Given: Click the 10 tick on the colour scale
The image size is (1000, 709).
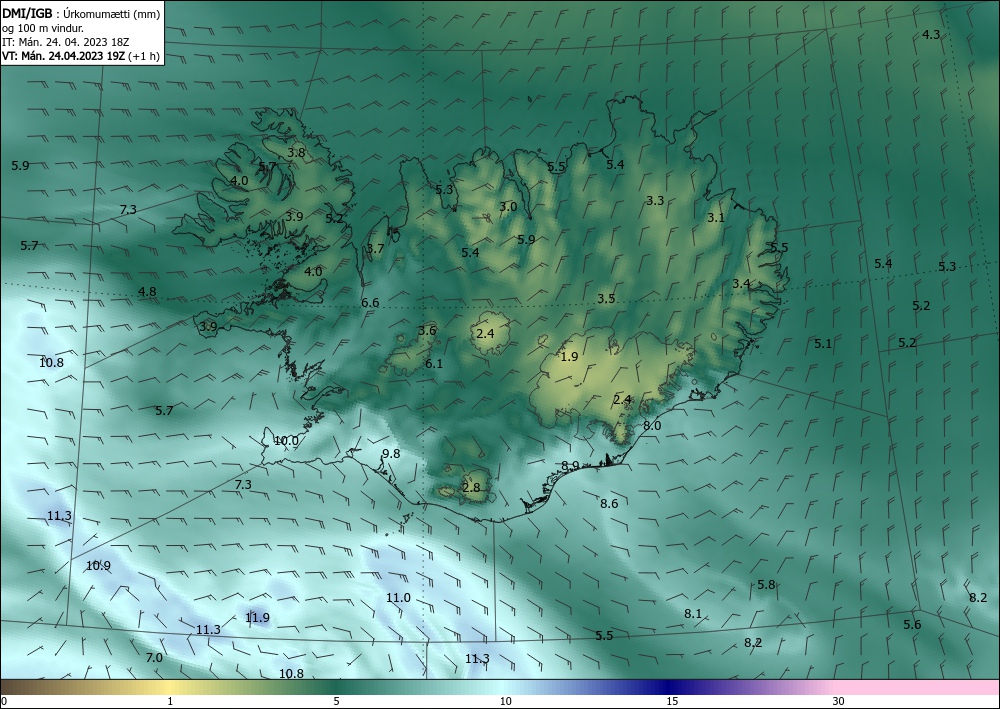Looking at the screenshot, I should click(505, 701).
